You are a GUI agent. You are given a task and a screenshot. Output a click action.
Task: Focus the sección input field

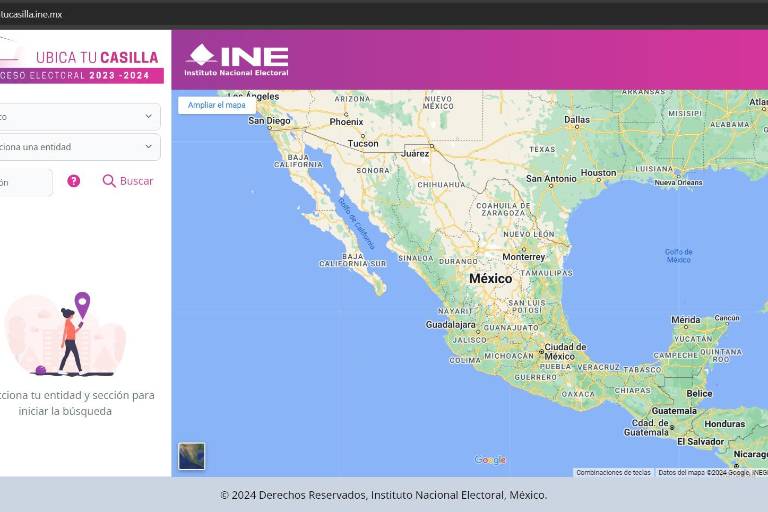point(25,182)
